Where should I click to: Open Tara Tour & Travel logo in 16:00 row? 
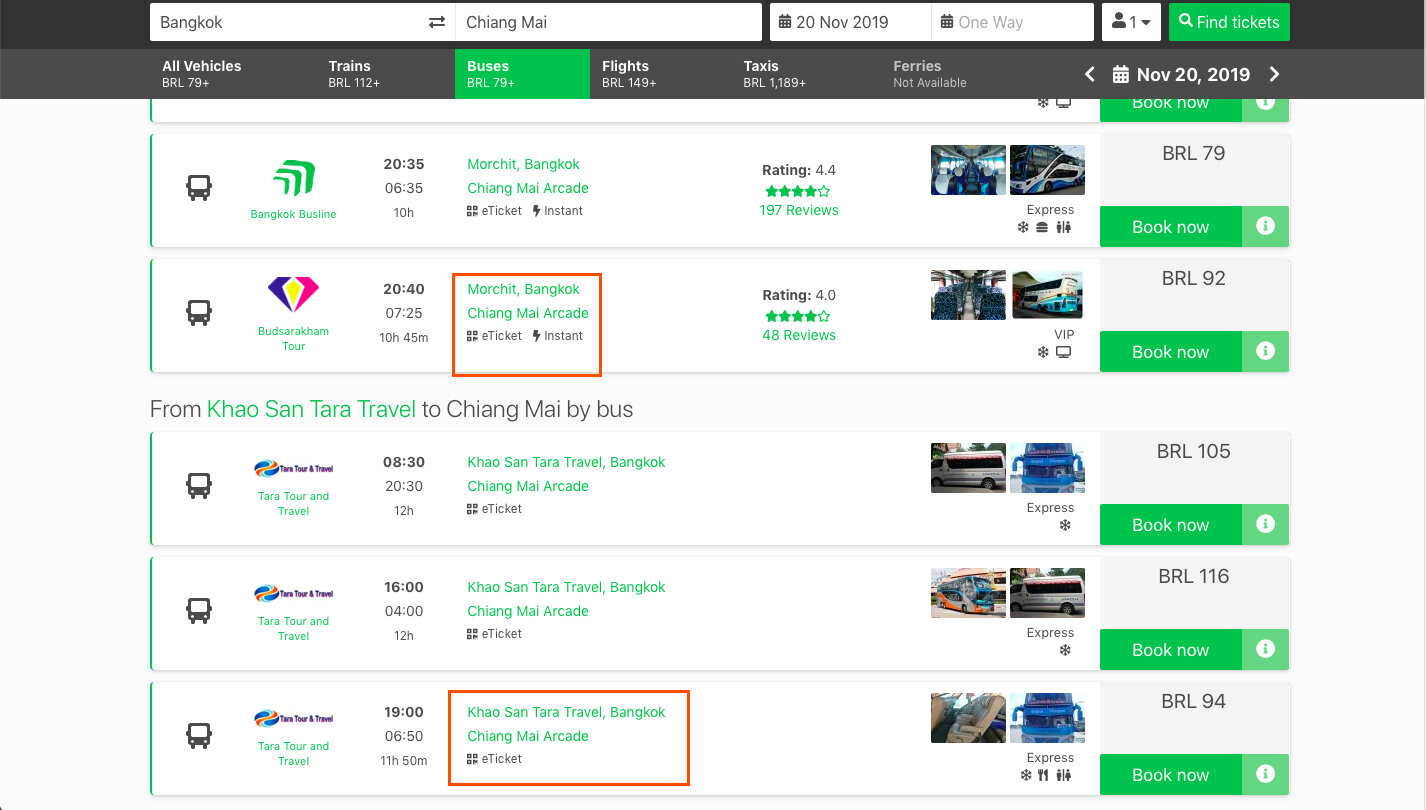(x=293, y=593)
